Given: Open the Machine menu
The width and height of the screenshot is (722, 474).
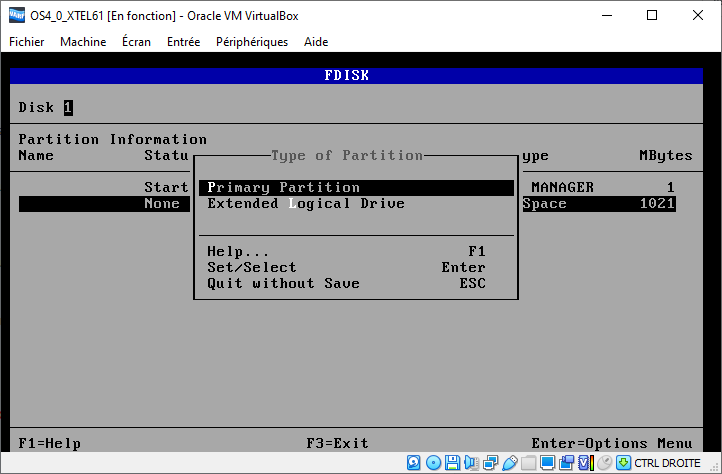Looking at the screenshot, I should (83, 42).
